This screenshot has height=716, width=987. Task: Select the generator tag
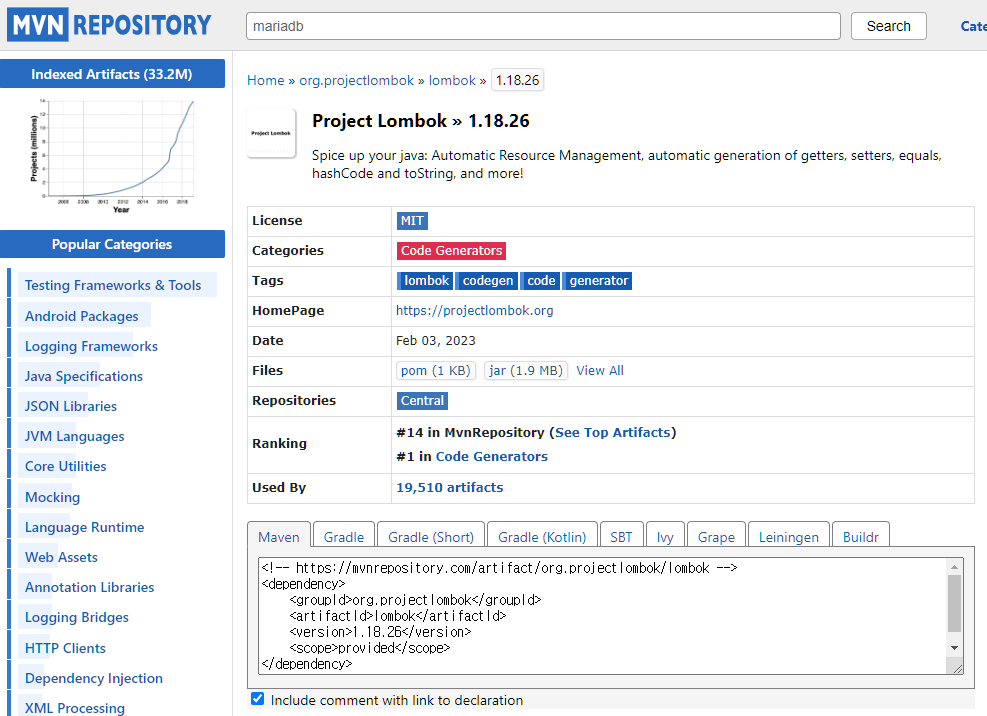tap(597, 281)
